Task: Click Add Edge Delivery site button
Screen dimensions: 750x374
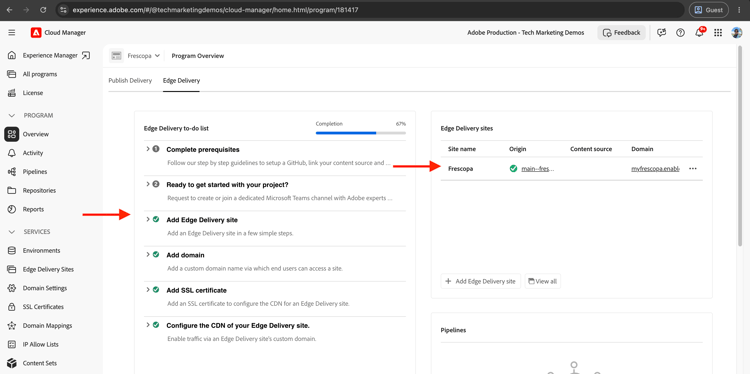Action: point(481,281)
